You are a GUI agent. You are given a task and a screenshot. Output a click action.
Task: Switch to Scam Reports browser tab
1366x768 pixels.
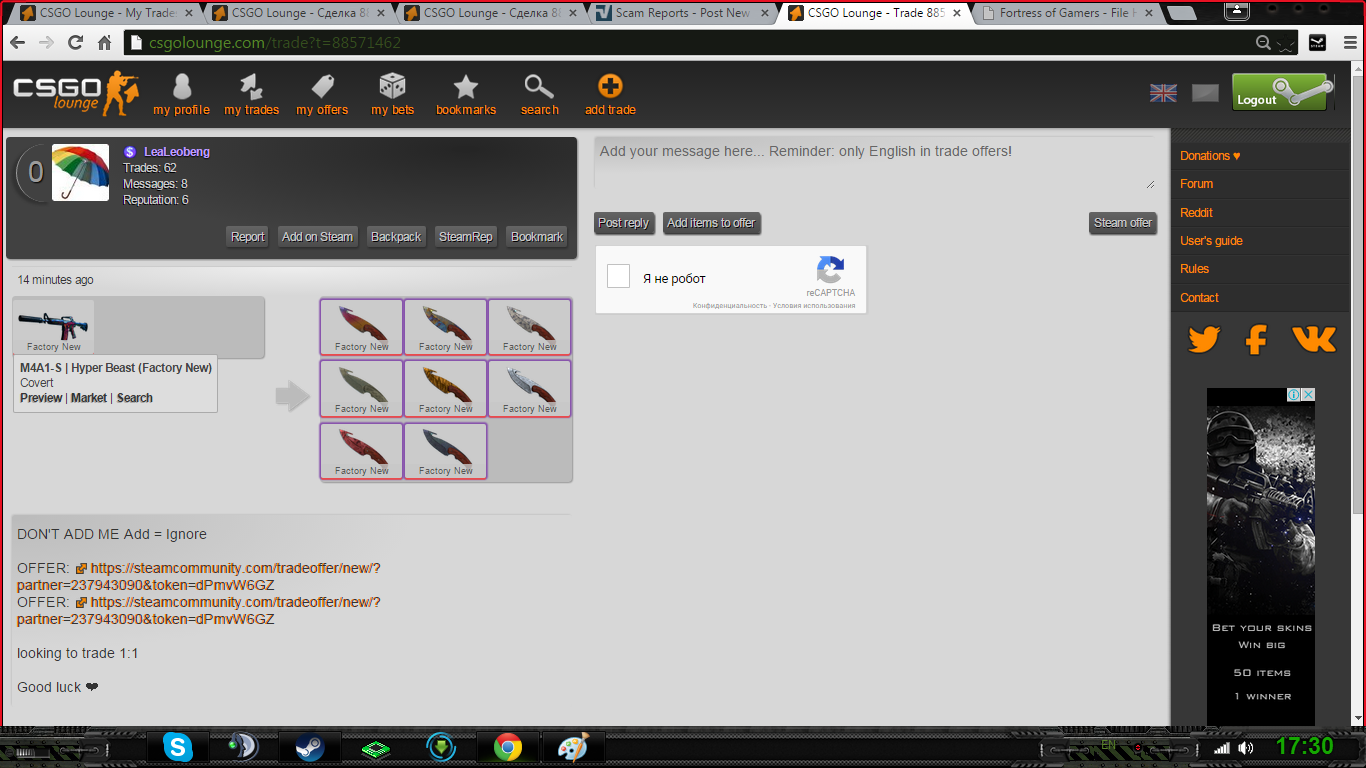[x=684, y=13]
